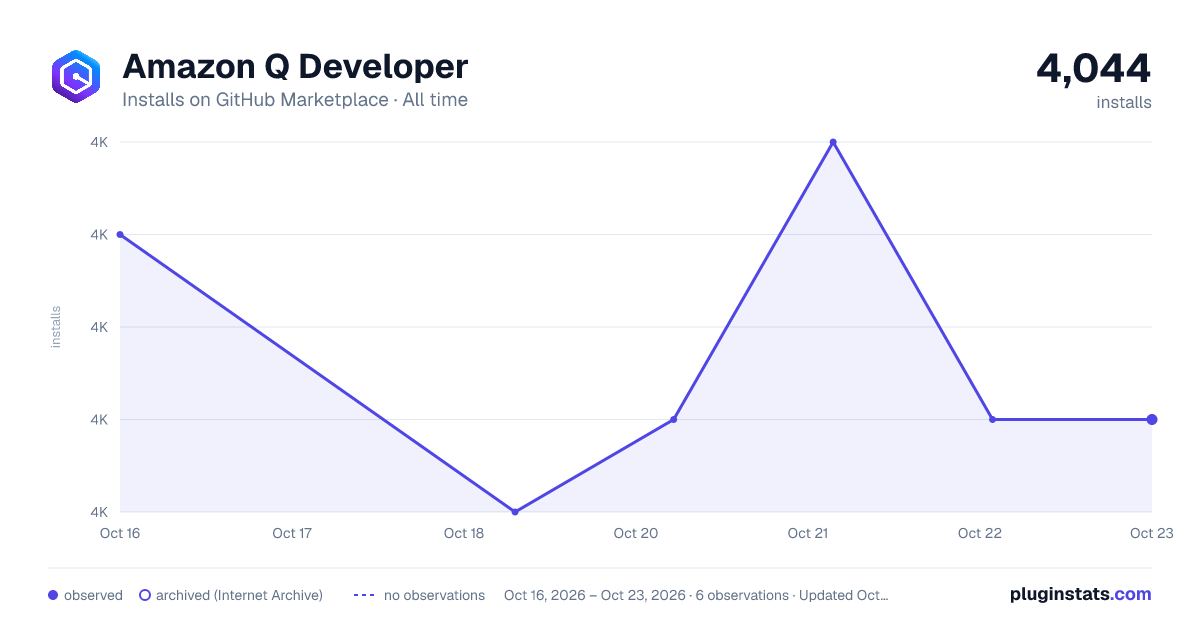Click the dashed no-observations legend marker

point(364,595)
